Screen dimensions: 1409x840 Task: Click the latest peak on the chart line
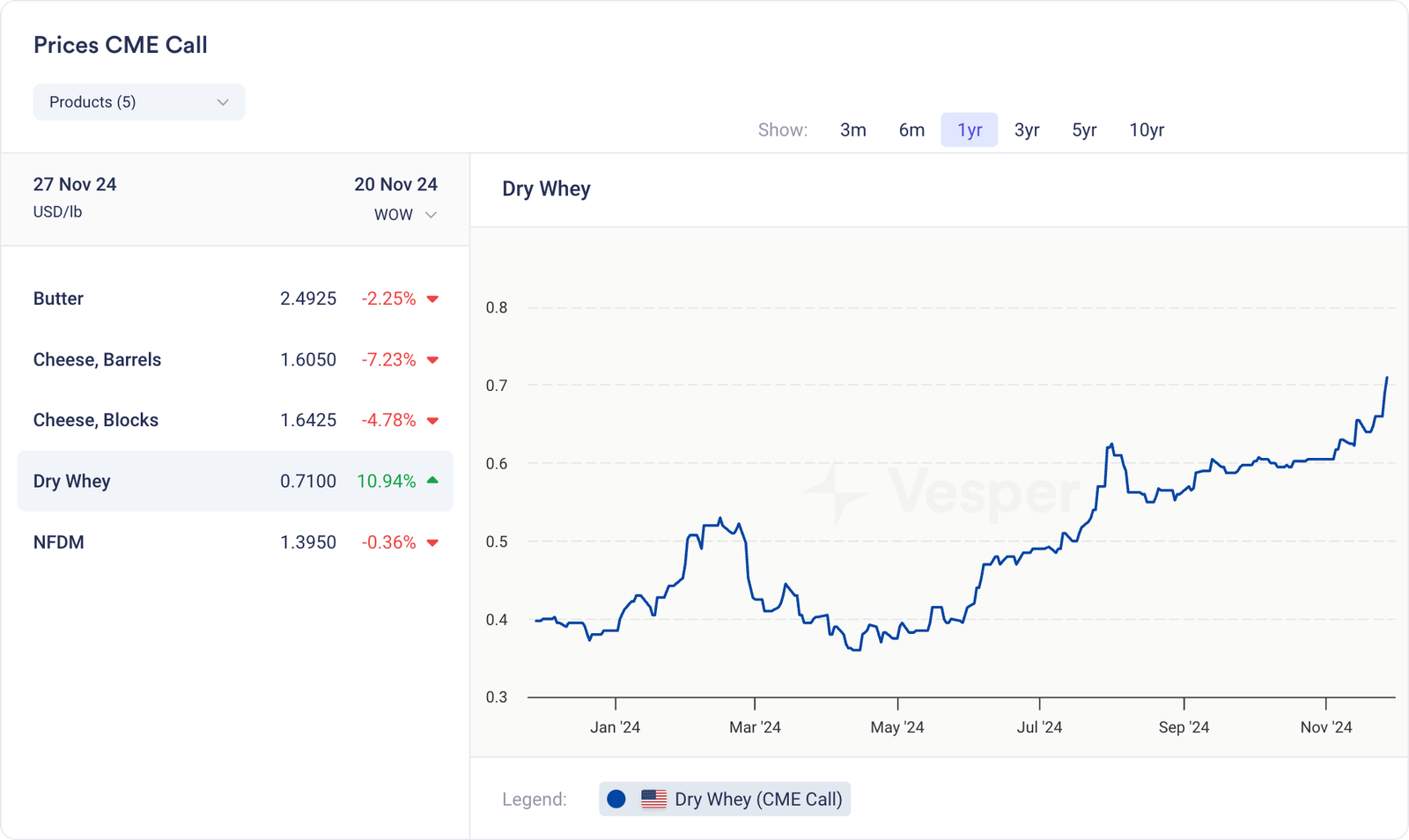coord(1387,379)
